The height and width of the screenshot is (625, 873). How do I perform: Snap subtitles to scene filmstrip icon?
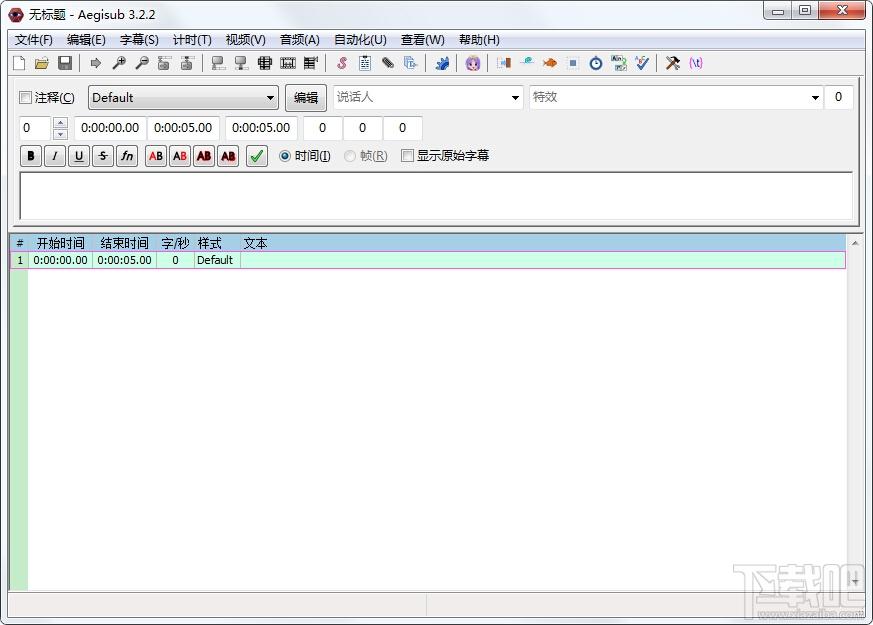point(288,63)
